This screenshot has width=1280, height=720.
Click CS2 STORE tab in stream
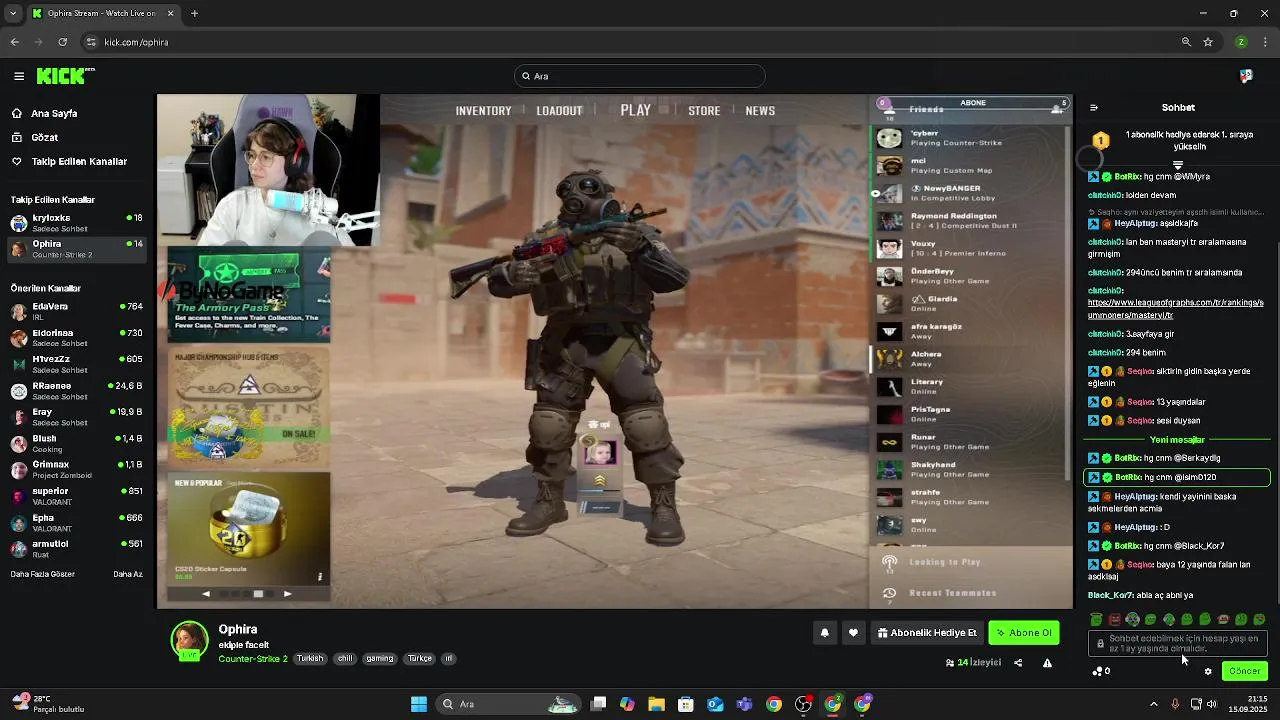pyautogui.click(x=704, y=111)
